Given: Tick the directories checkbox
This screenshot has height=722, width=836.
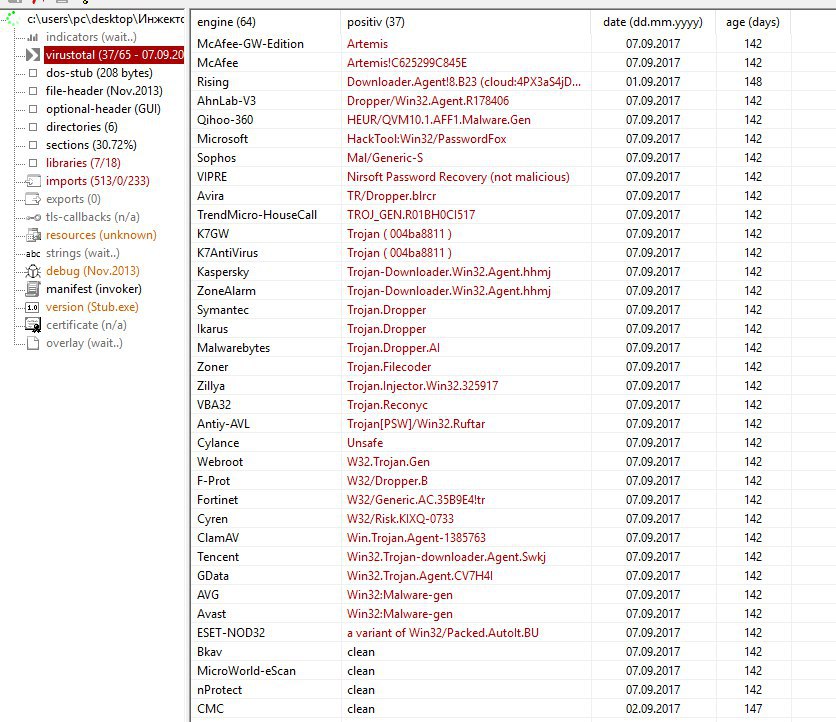Looking at the screenshot, I should click(33, 127).
